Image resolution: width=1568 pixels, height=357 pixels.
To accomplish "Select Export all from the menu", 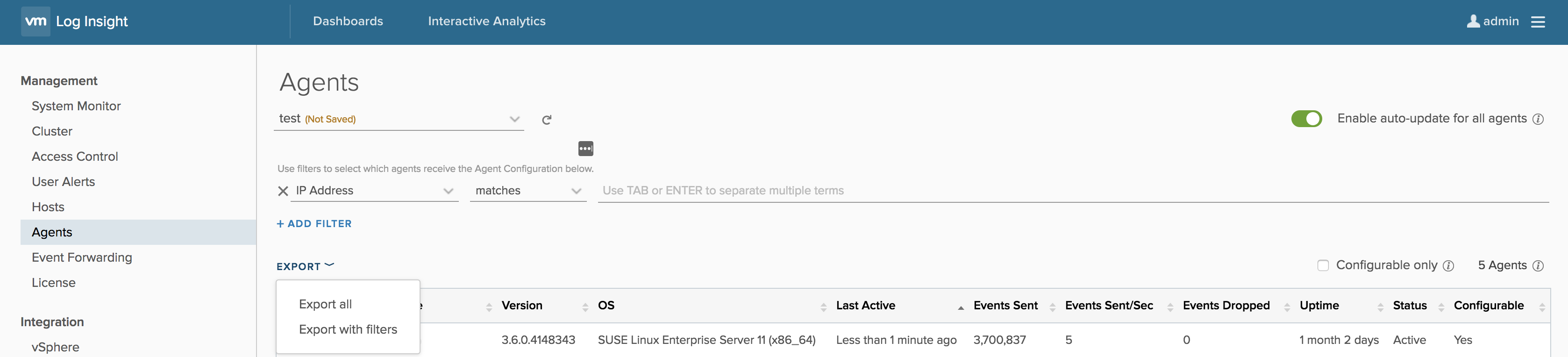I will [x=325, y=304].
